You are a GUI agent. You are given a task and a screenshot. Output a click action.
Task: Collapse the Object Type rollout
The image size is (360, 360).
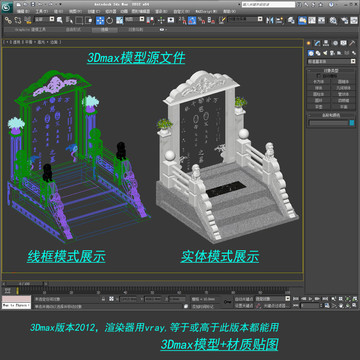331,70
